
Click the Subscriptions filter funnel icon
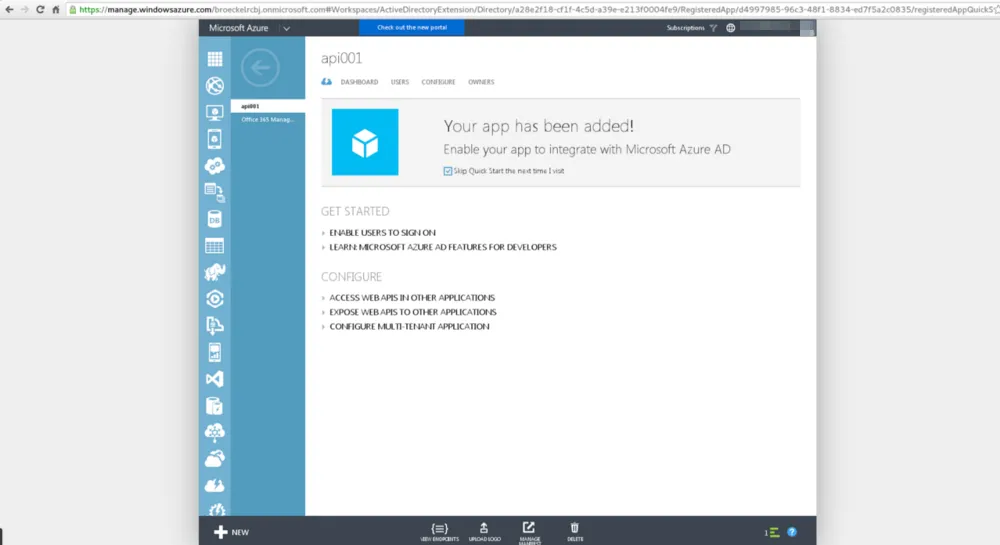tap(714, 28)
